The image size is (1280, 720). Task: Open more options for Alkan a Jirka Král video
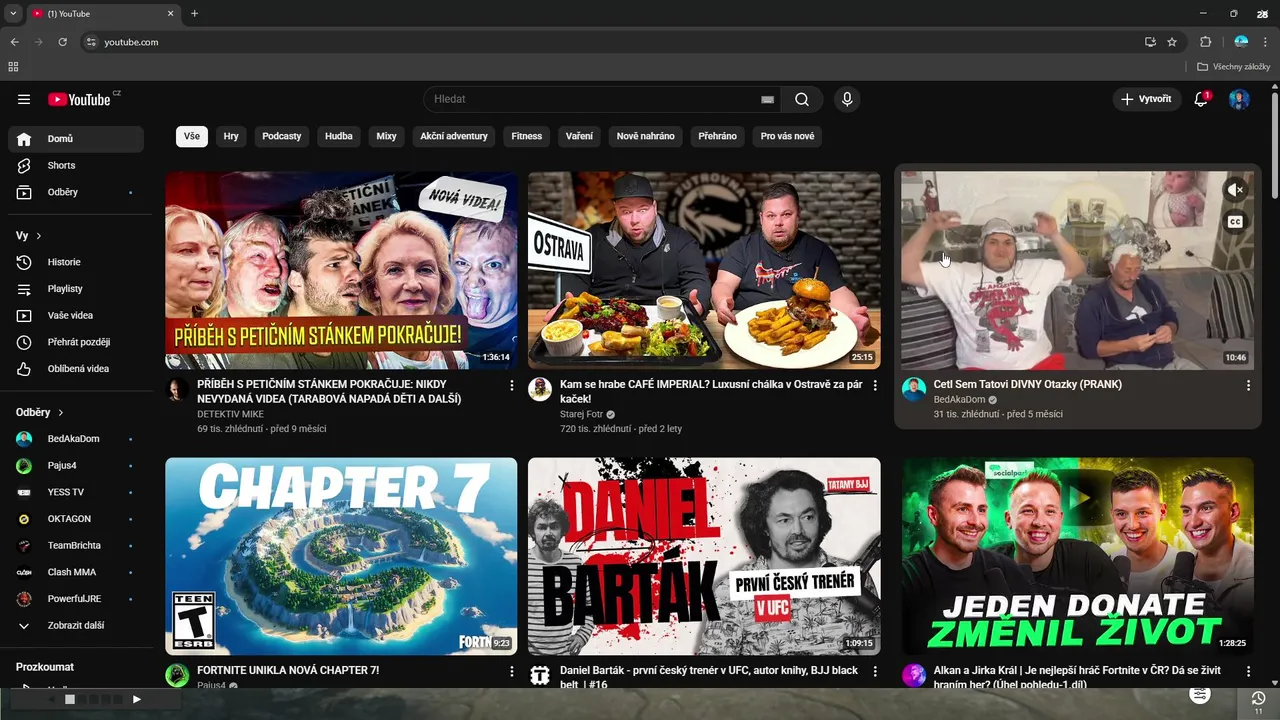(x=1248, y=671)
